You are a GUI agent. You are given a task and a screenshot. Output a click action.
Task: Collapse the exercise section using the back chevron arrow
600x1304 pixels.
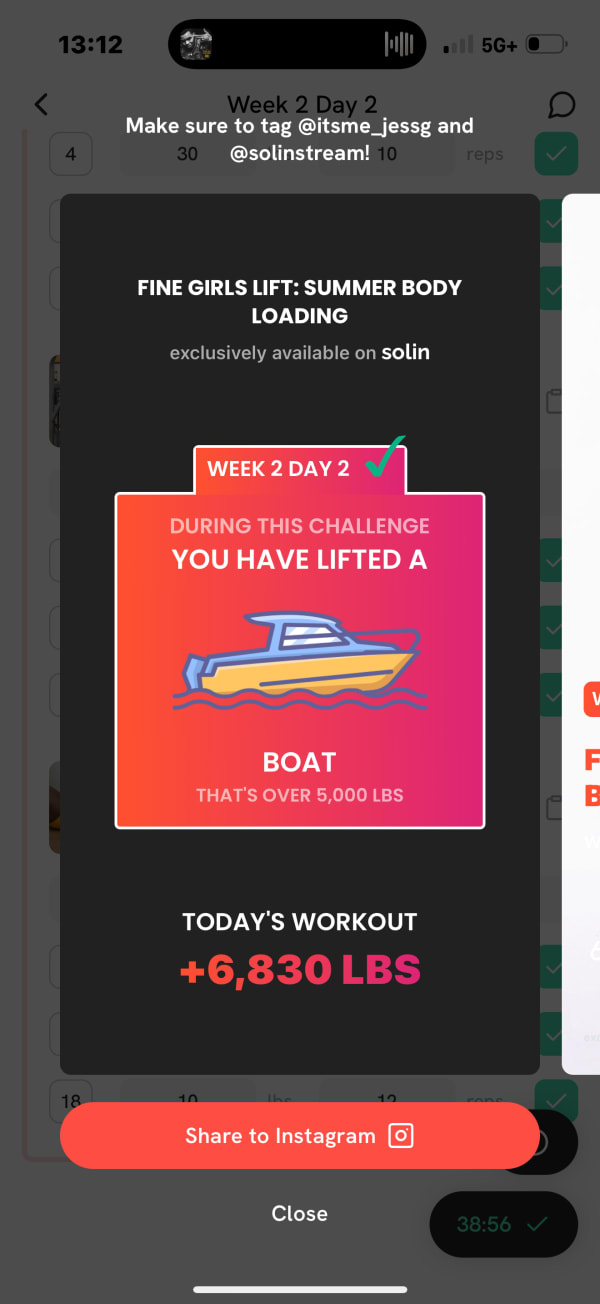40,104
